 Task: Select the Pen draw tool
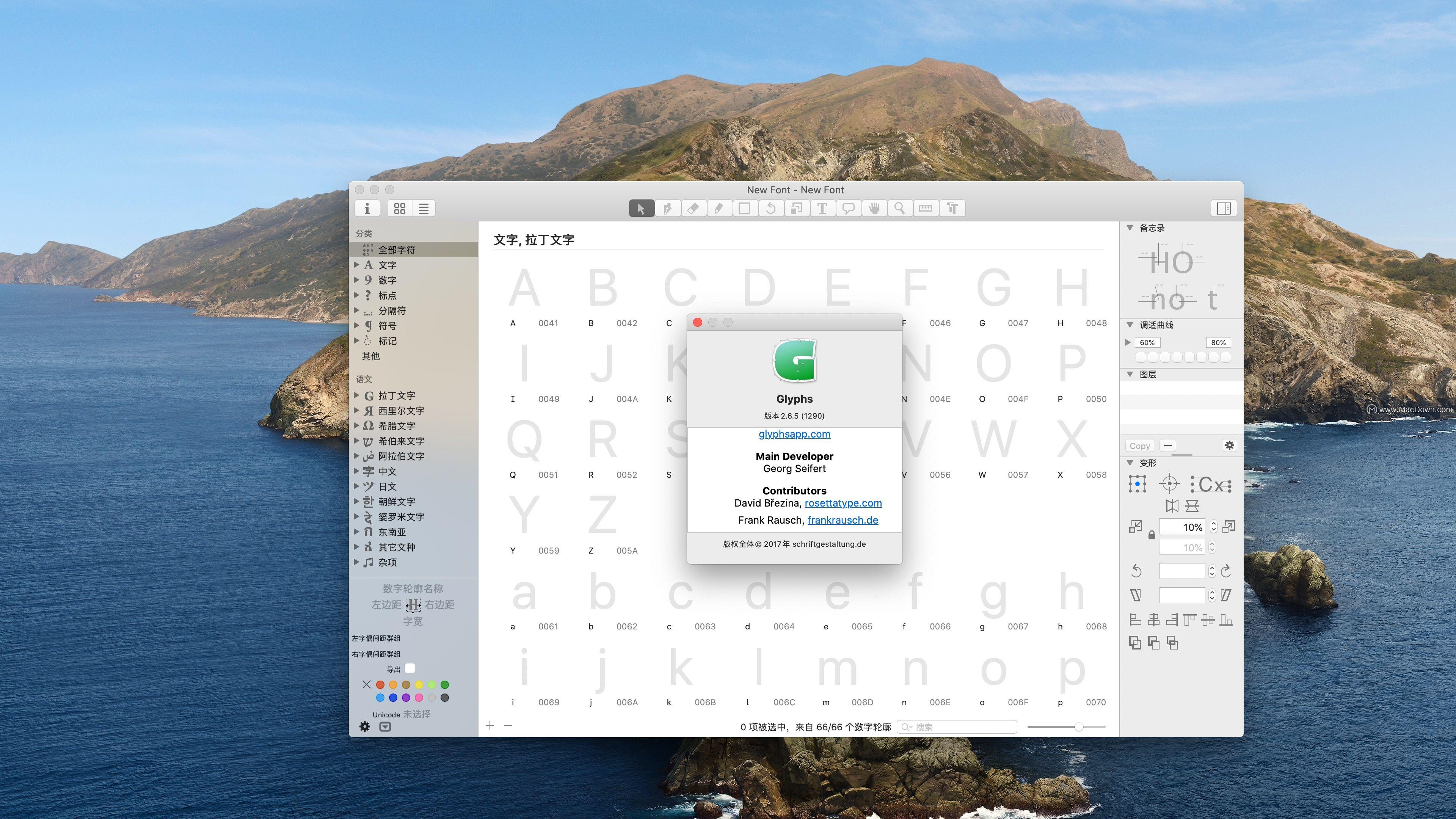pyautogui.click(x=667, y=209)
